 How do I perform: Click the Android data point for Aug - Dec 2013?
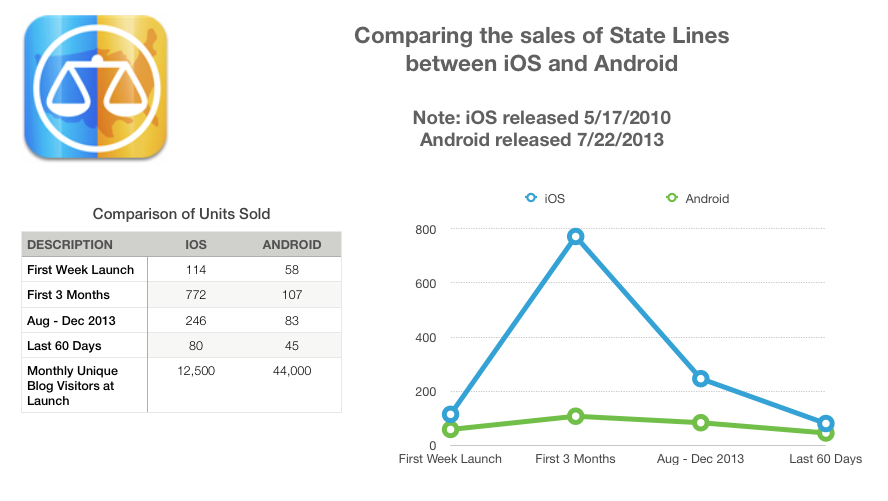tap(700, 423)
